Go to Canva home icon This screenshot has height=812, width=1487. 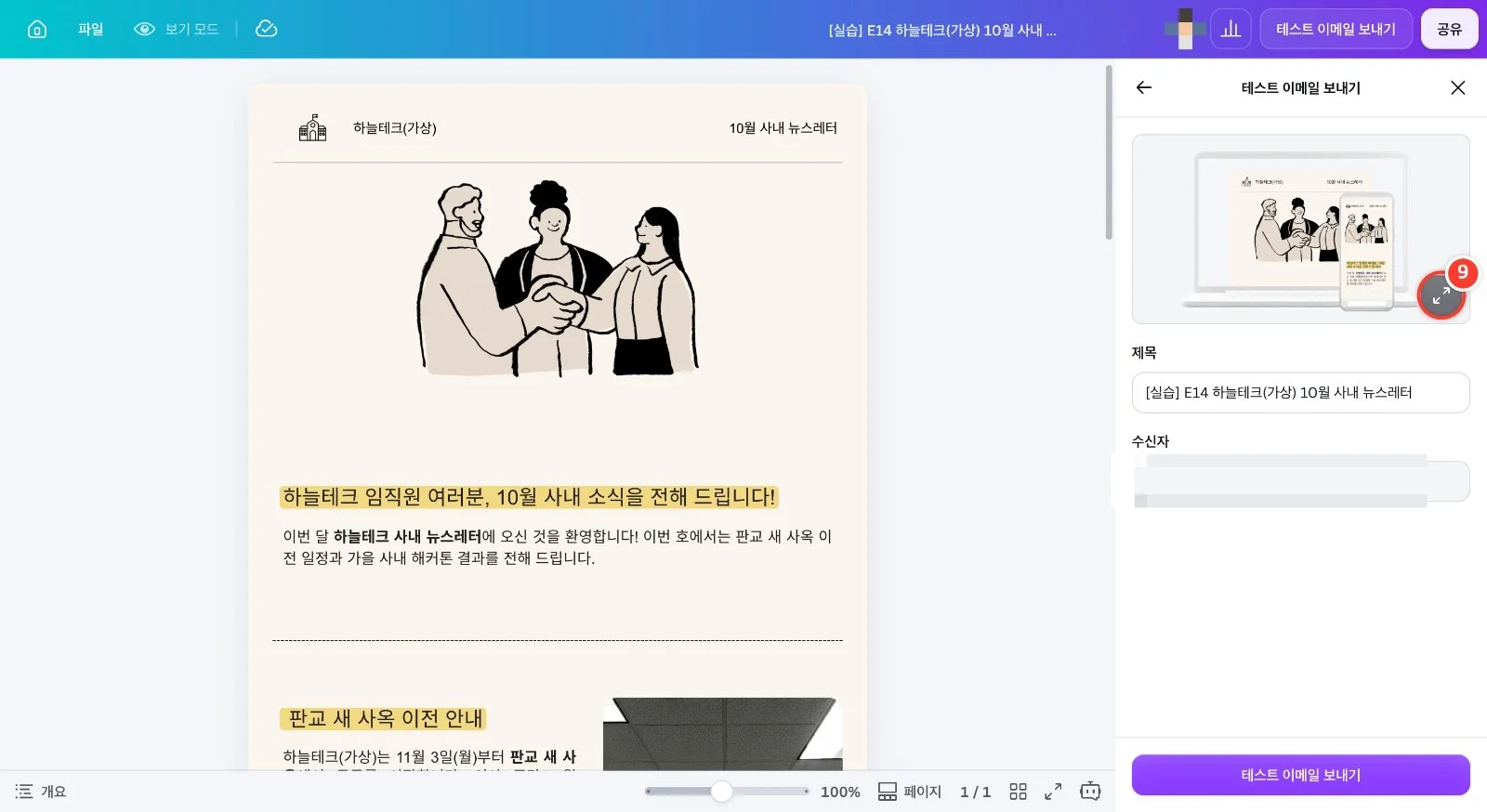click(37, 29)
